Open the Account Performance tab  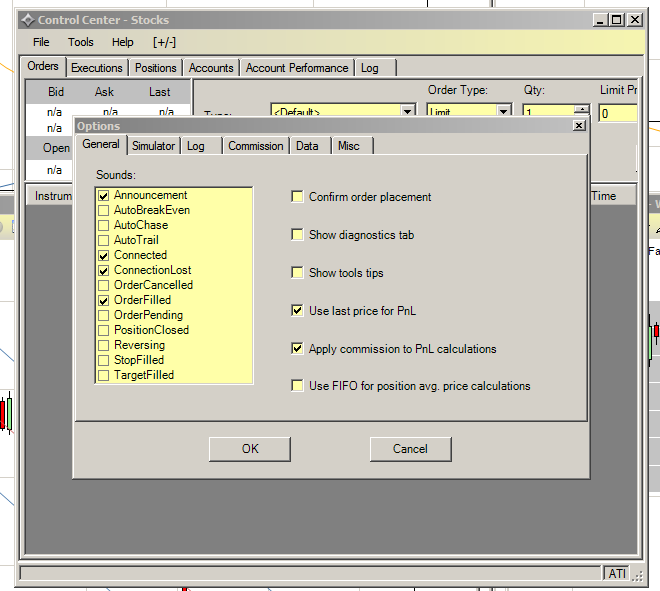coord(297,68)
